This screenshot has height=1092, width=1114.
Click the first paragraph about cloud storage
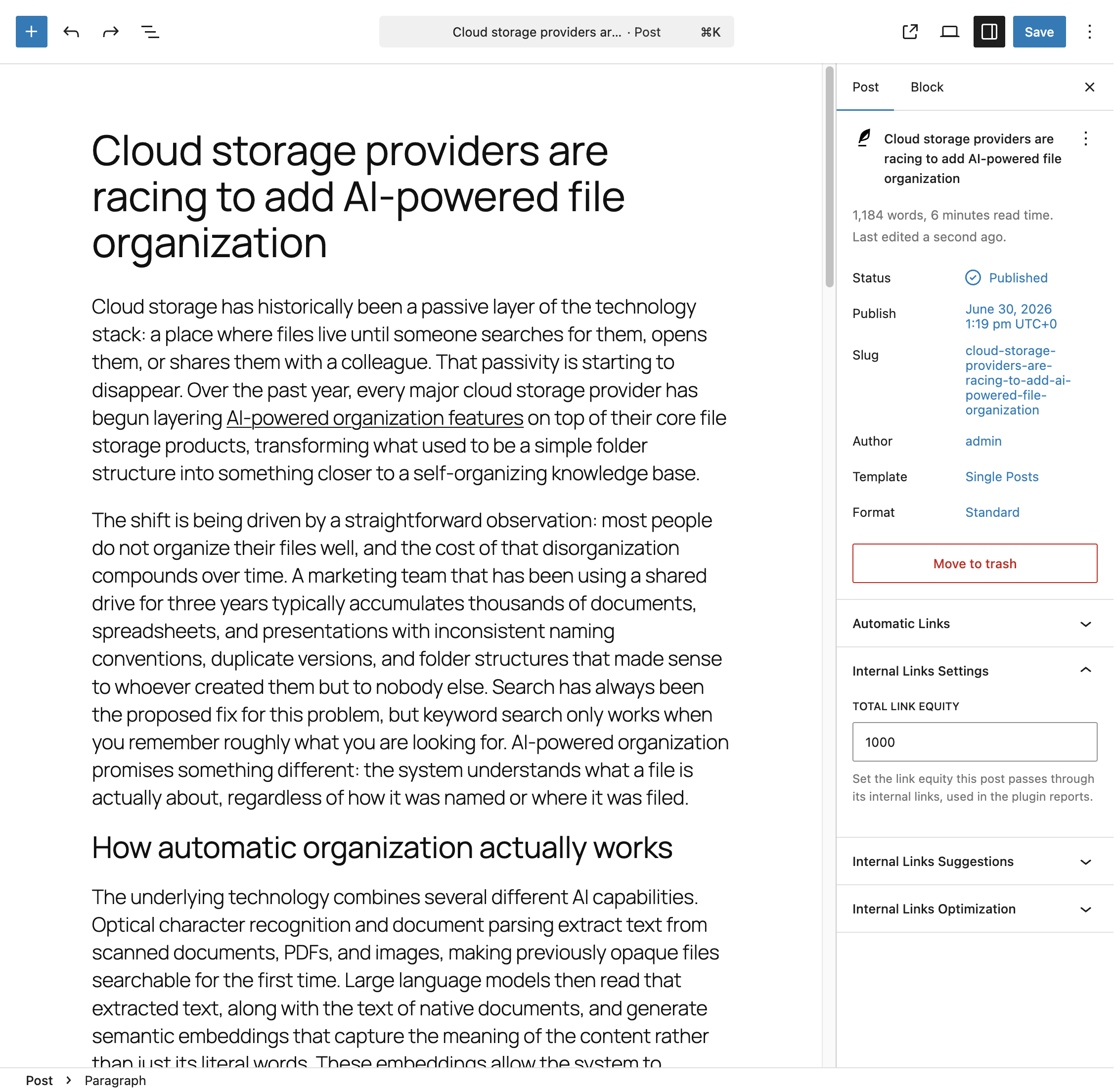pos(410,390)
